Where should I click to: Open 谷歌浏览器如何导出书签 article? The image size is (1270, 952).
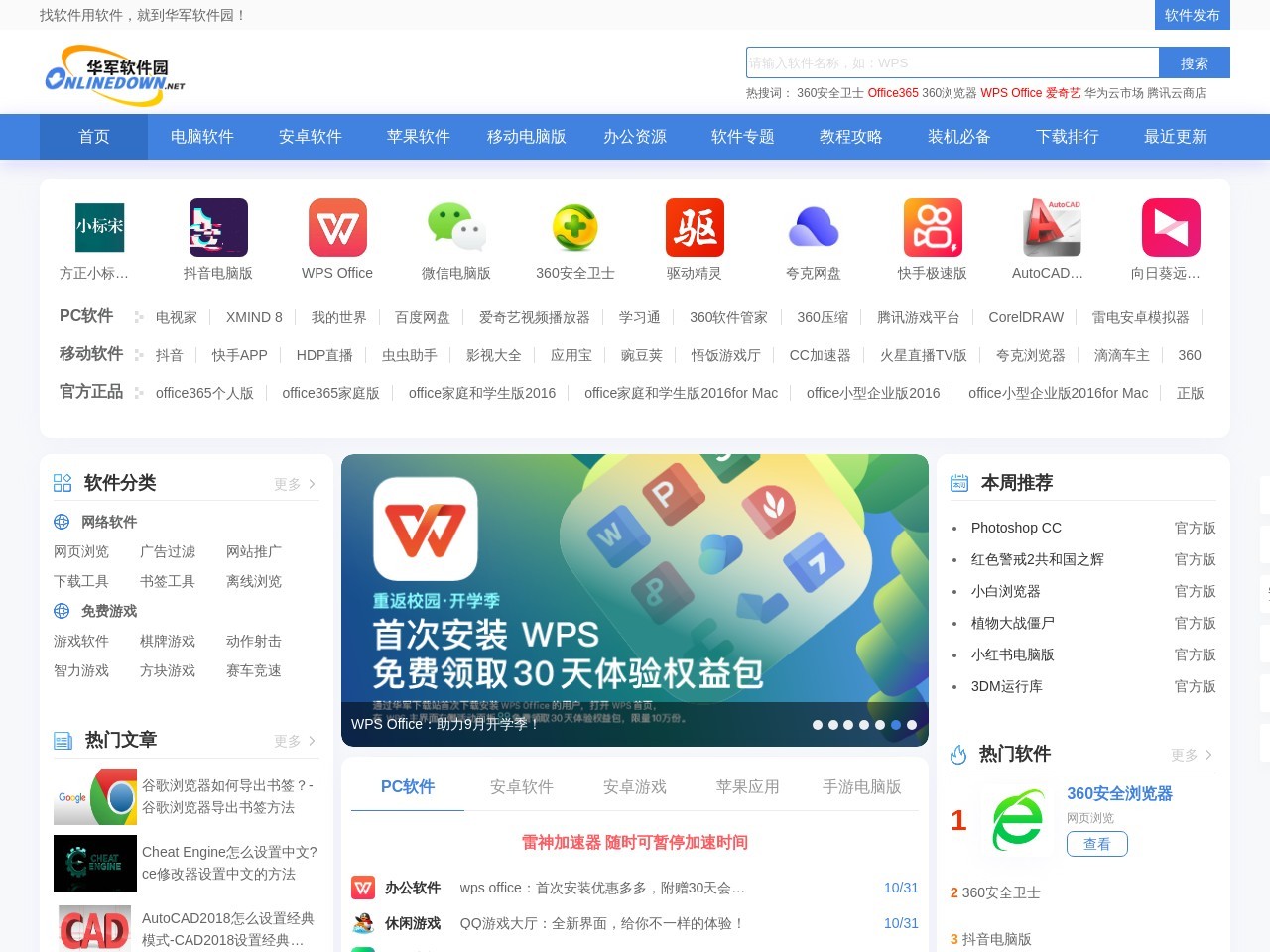click(x=229, y=796)
